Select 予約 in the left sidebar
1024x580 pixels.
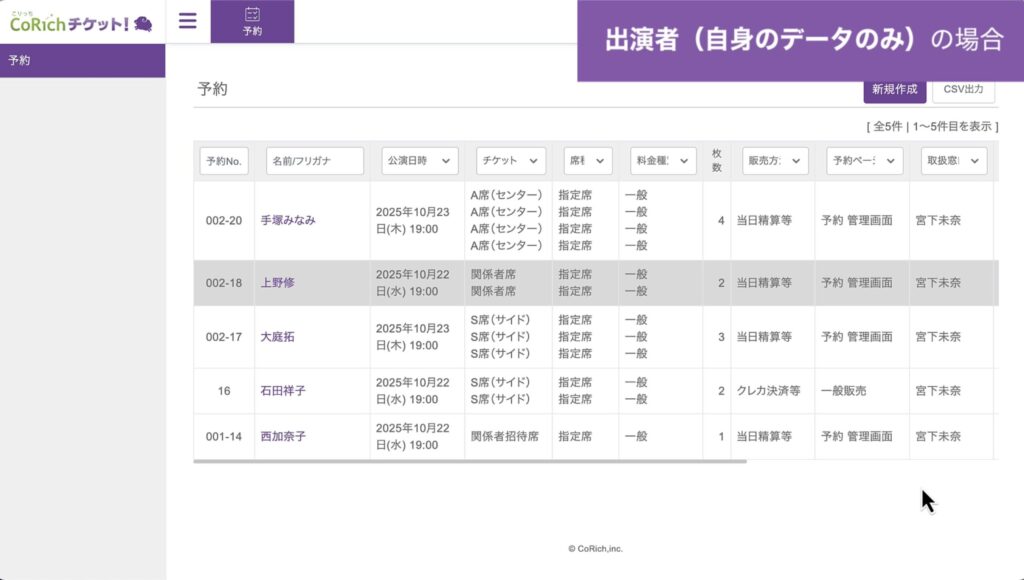(20, 61)
